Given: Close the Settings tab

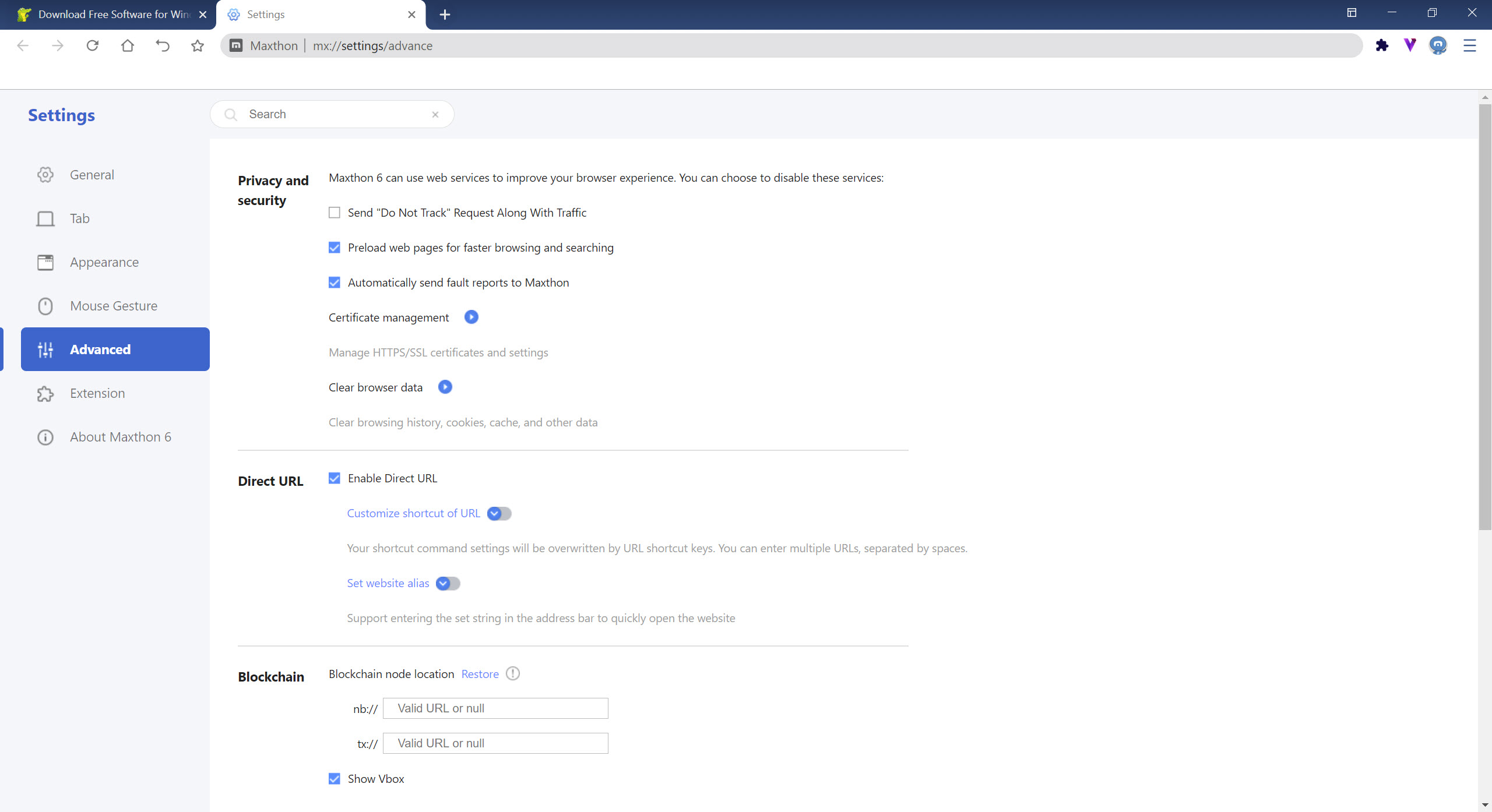Looking at the screenshot, I should coord(412,15).
